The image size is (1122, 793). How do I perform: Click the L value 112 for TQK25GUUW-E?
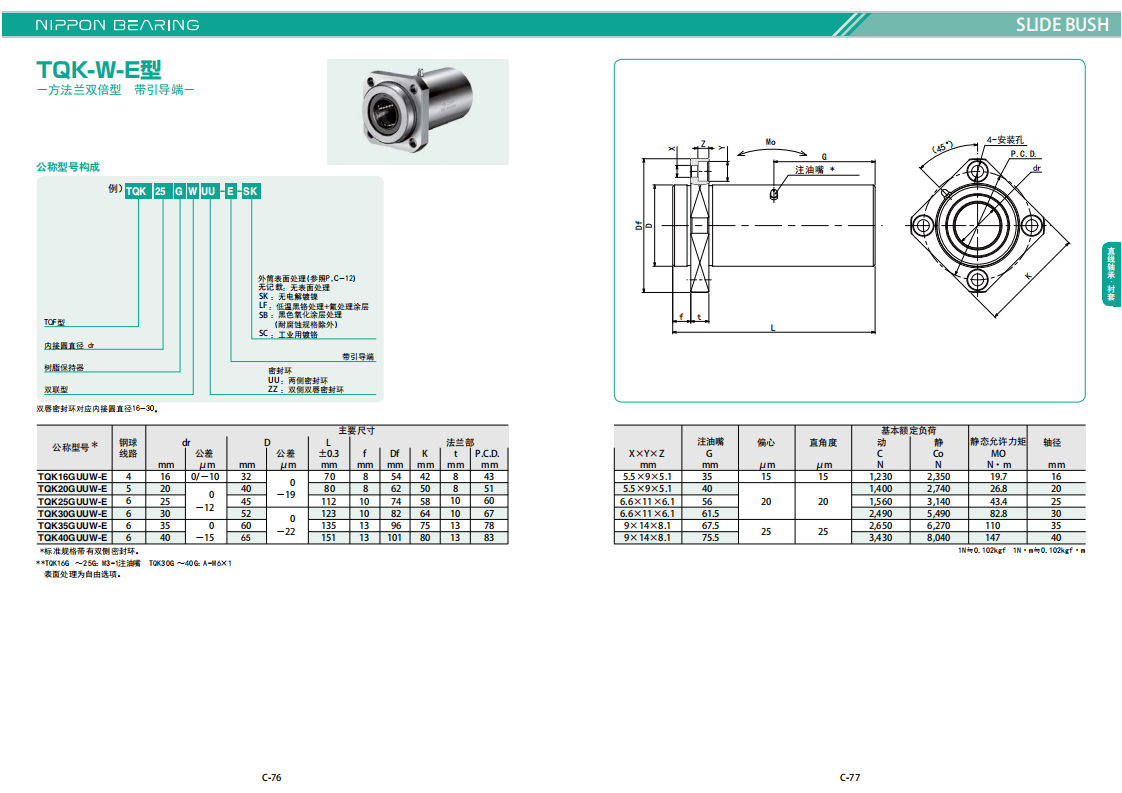pos(328,501)
